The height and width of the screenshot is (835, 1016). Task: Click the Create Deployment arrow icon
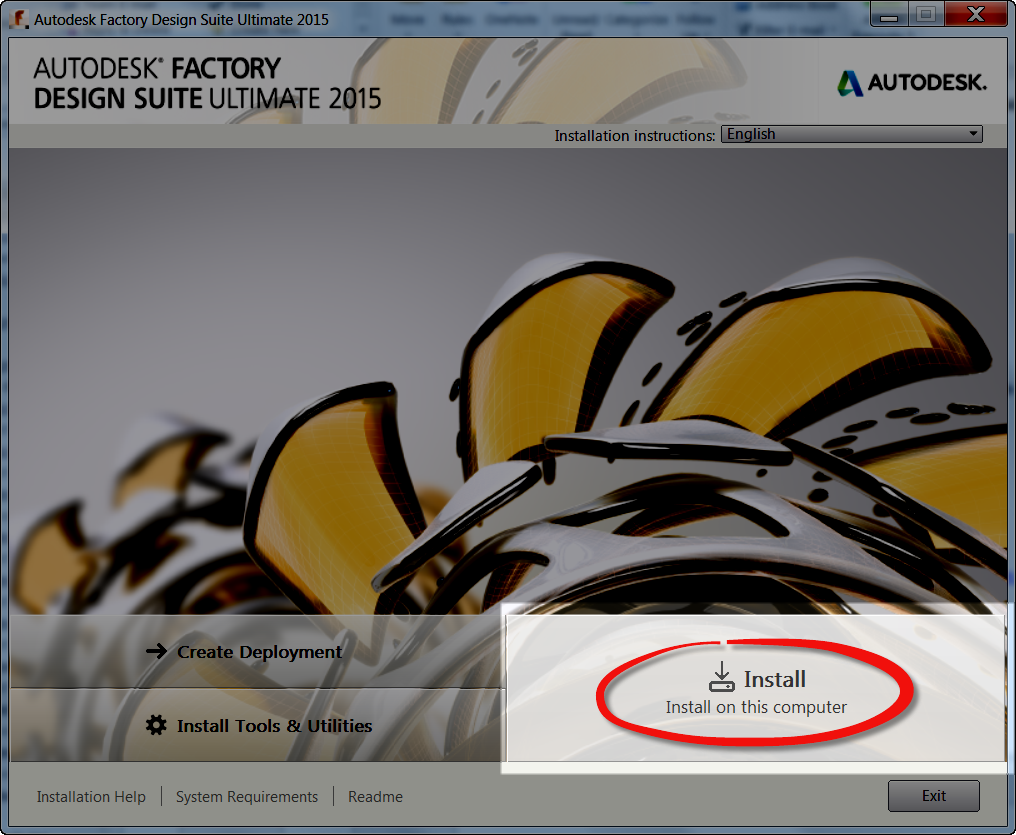pyautogui.click(x=156, y=651)
